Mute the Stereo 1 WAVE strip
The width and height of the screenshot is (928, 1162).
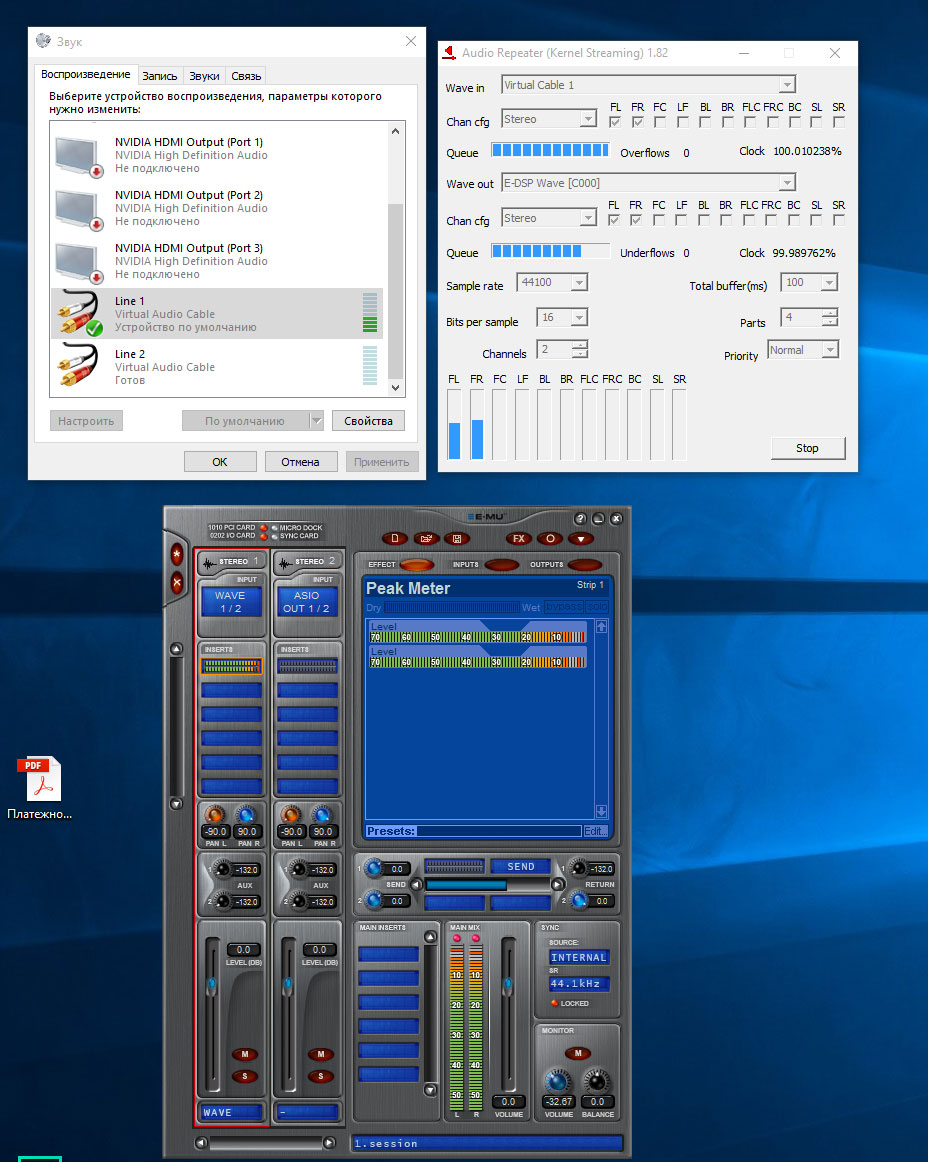pos(244,1054)
